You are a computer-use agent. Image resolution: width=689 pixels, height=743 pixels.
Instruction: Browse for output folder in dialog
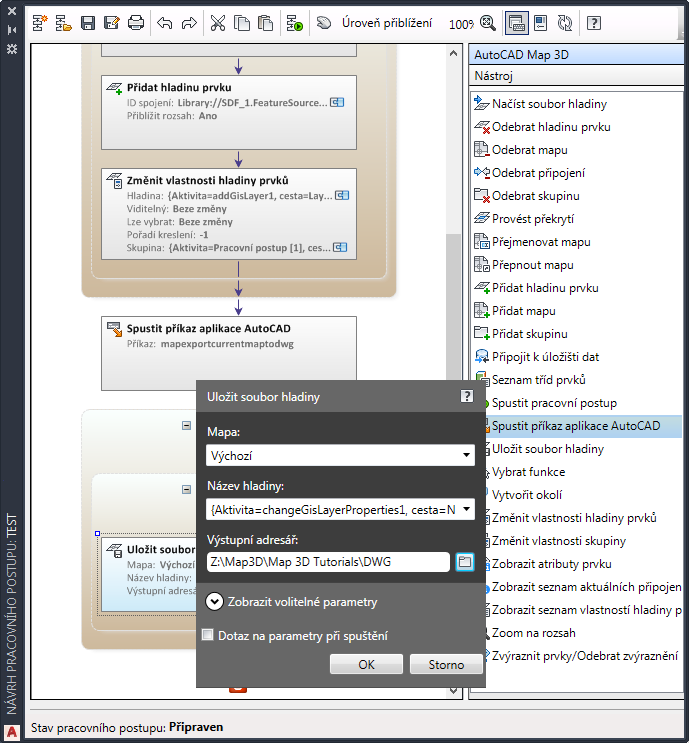point(465,562)
